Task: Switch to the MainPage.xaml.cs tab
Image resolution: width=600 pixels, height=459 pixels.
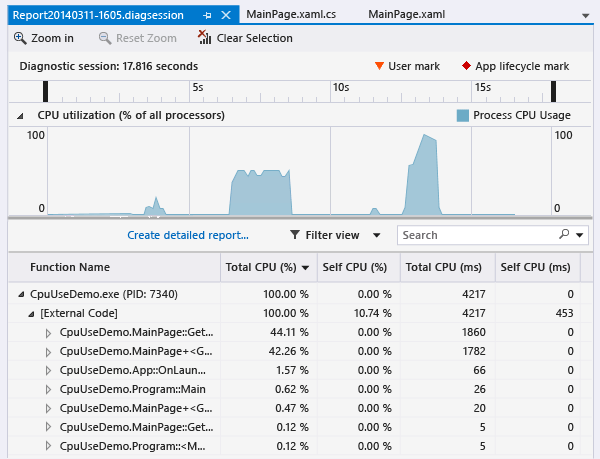Action: click(x=291, y=15)
